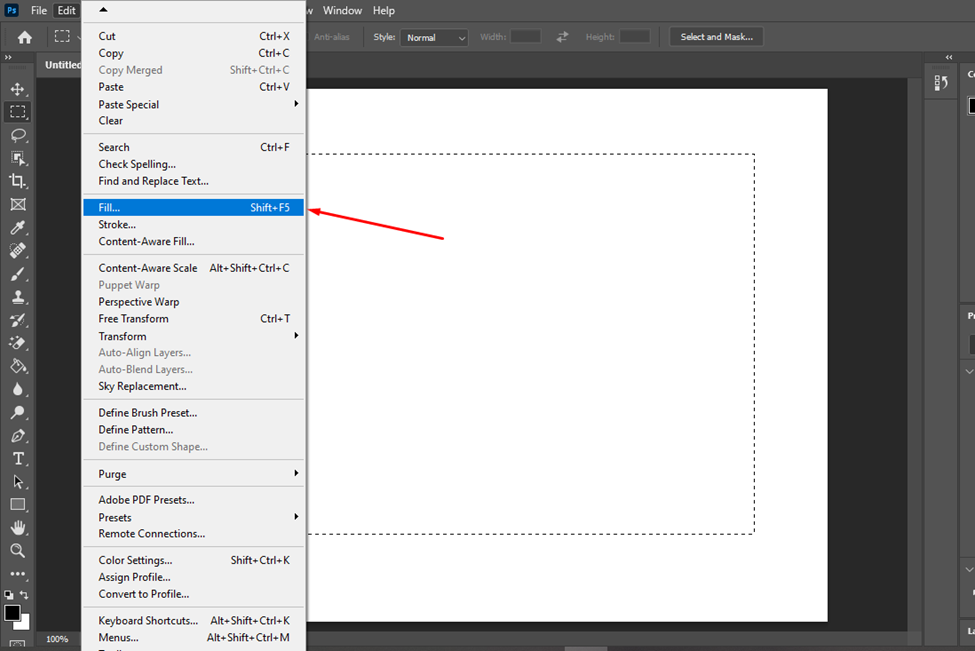Select the Dodge tool
Viewport: 975px width, 651px height.
pos(17,412)
